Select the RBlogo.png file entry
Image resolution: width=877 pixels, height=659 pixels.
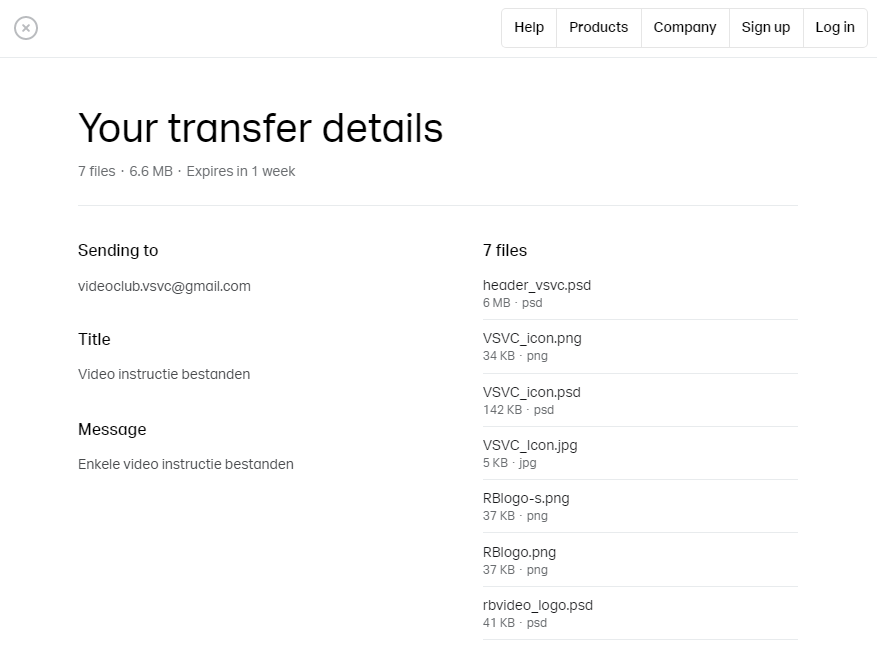(640, 560)
